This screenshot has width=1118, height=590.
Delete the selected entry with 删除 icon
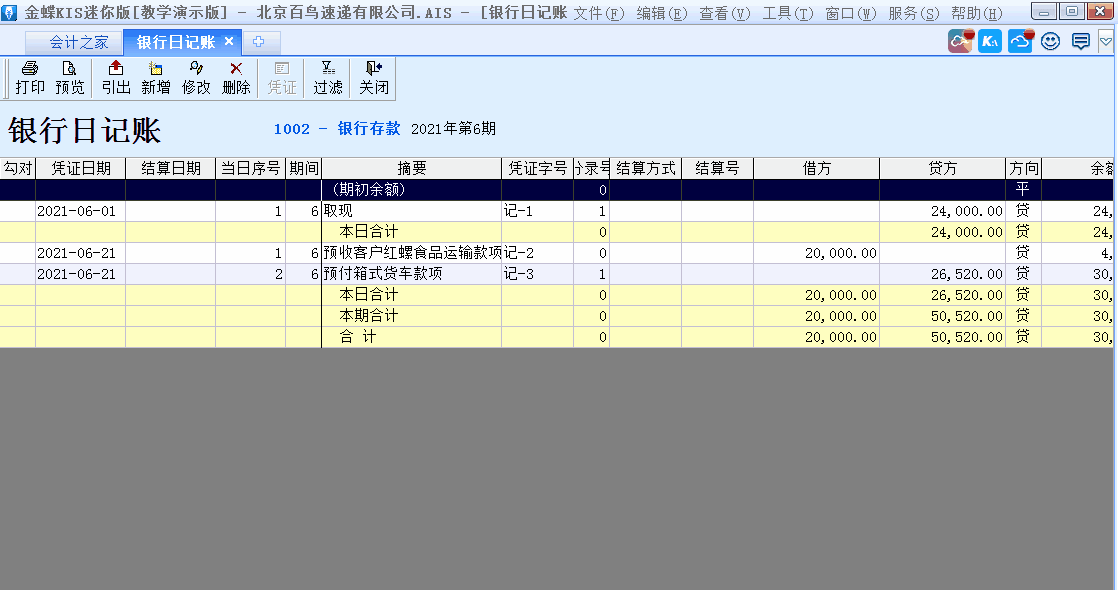(x=236, y=77)
